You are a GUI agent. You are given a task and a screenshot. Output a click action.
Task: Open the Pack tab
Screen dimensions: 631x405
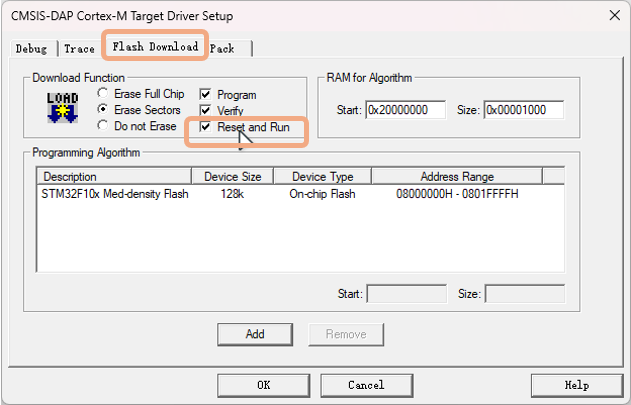pyautogui.click(x=222, y=49)
